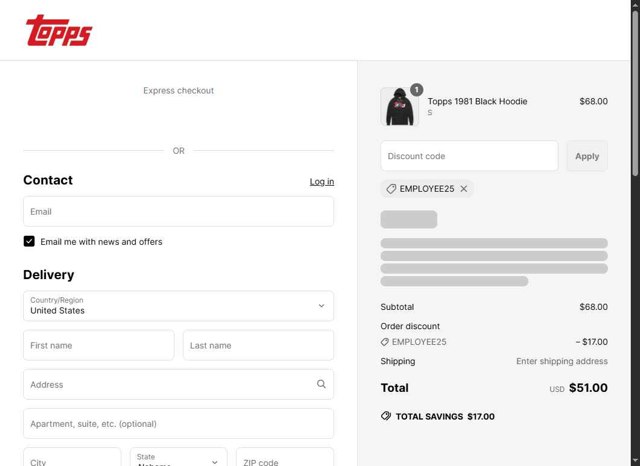The image size is (640, 466).
Task: Click the Log in link
Action: pos(322,181)
